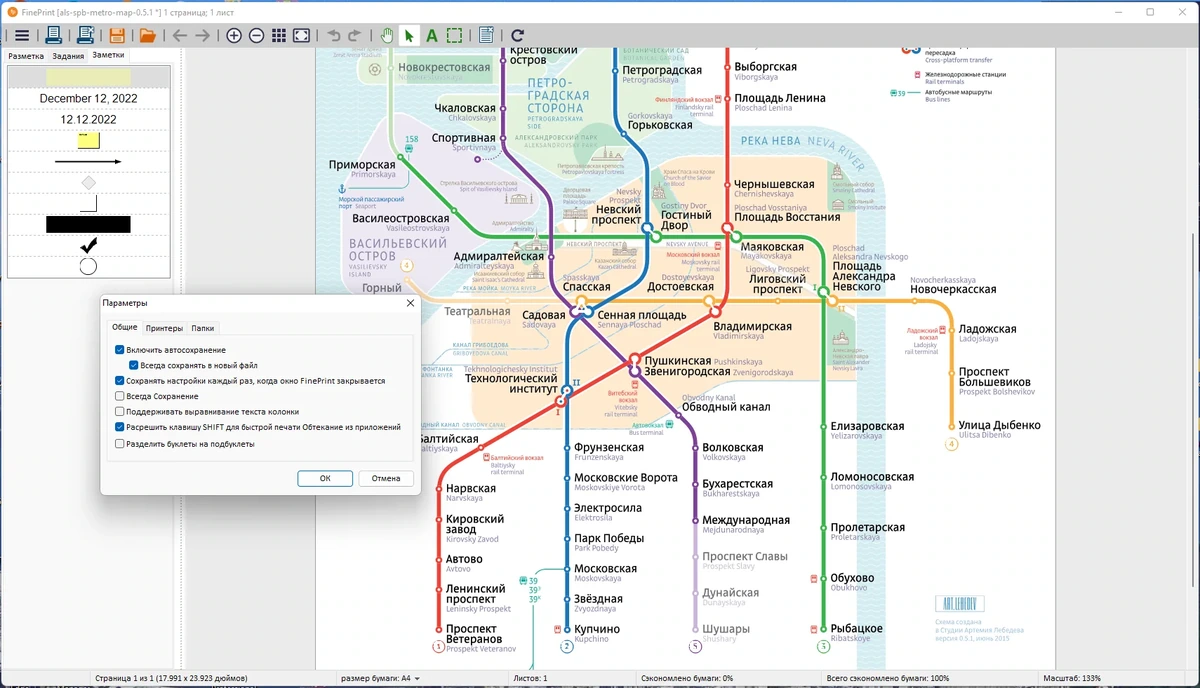This screenshot has height=688, width=1200.
Task: Pick the yellow sticky note stamp
Action: tap(88, 141)
